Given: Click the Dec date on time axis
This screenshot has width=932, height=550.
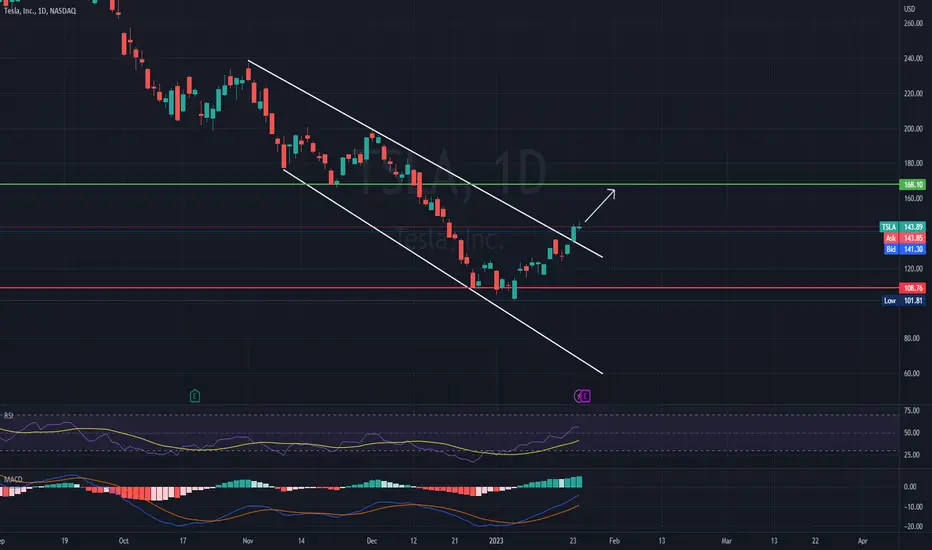Looking at the screenshot, I should pos(371,541).
